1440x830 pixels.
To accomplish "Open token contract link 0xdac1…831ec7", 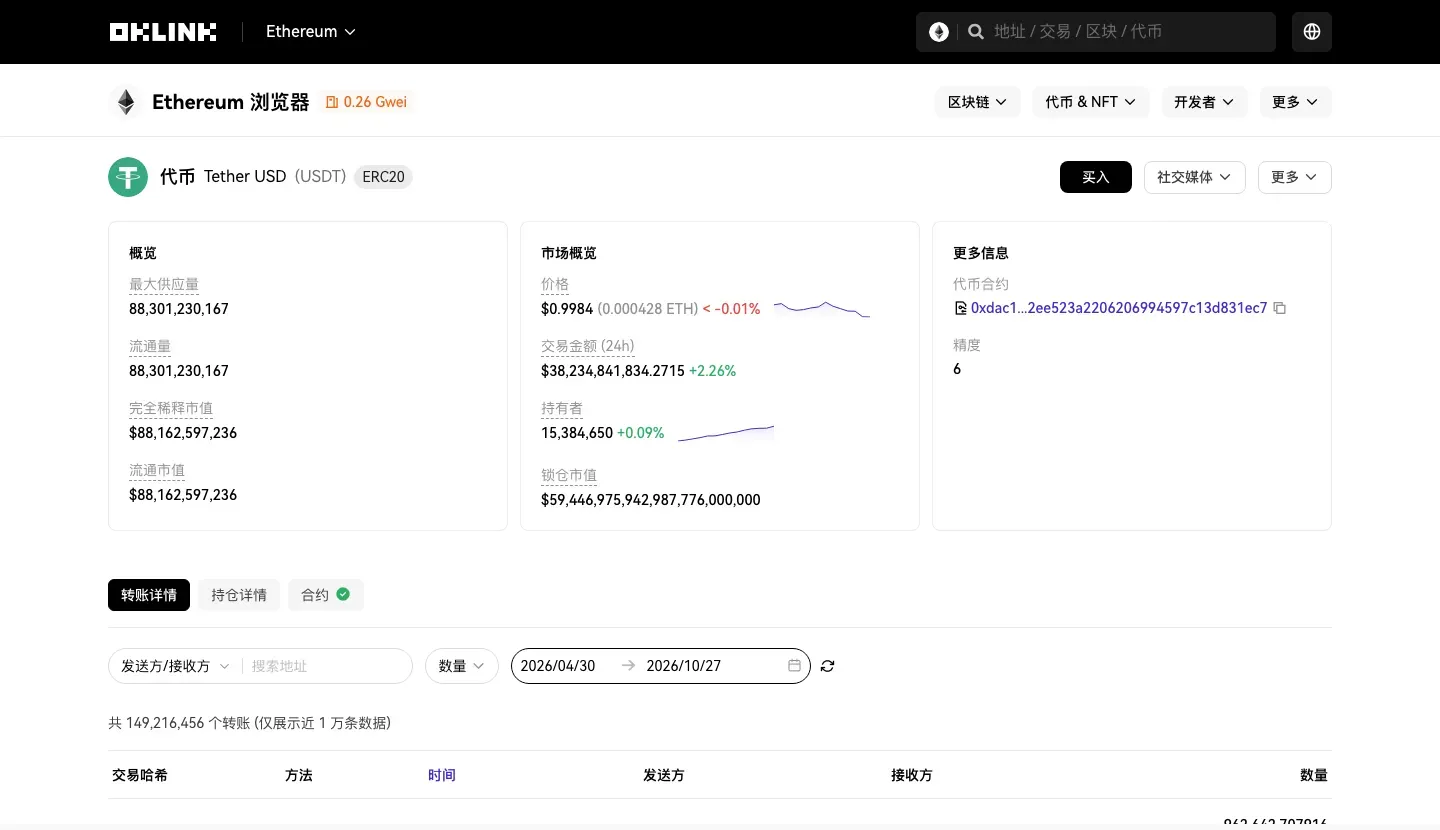I will [x=1119, y=308].
